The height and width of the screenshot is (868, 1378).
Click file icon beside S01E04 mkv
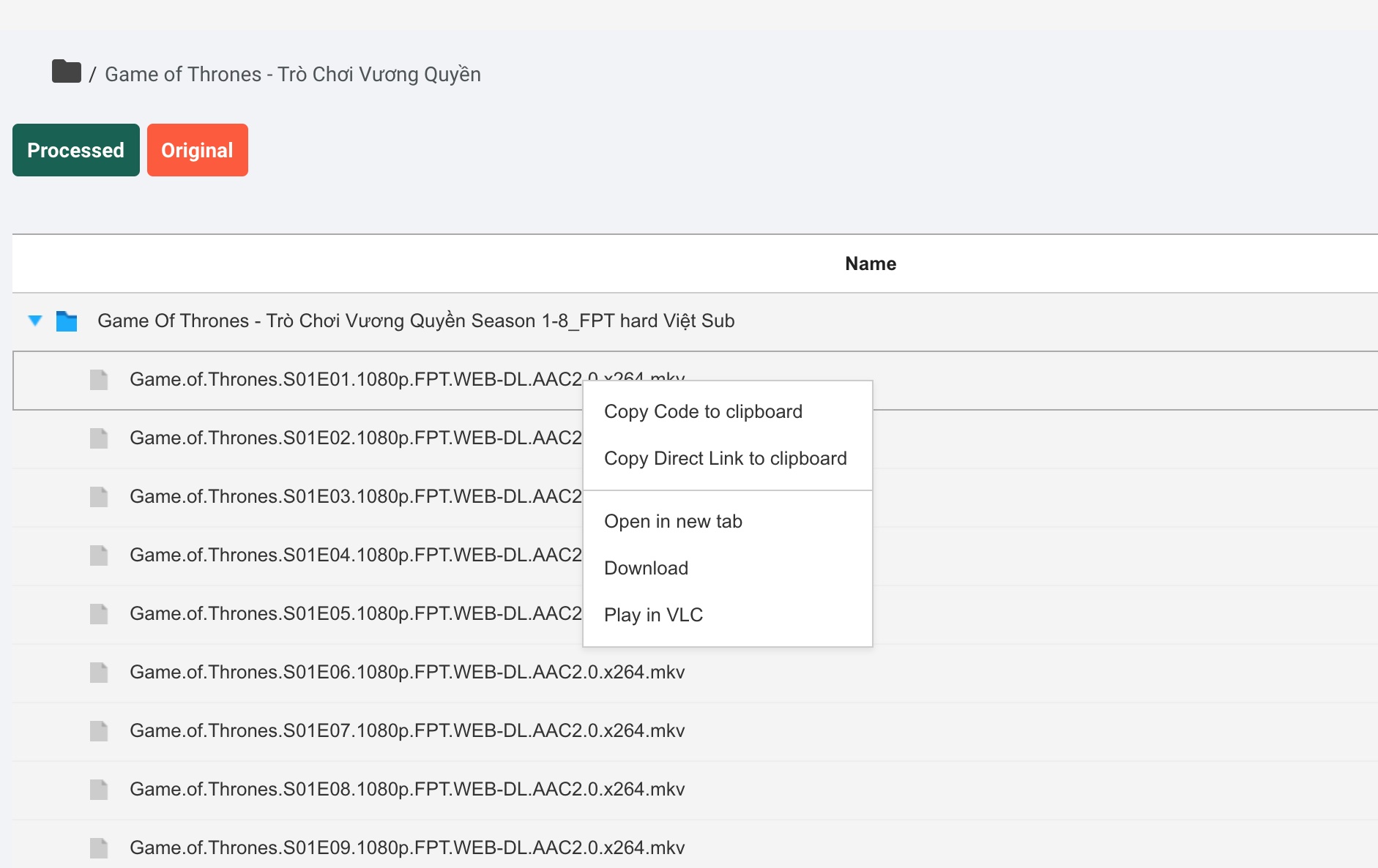(x=99, y=555)
